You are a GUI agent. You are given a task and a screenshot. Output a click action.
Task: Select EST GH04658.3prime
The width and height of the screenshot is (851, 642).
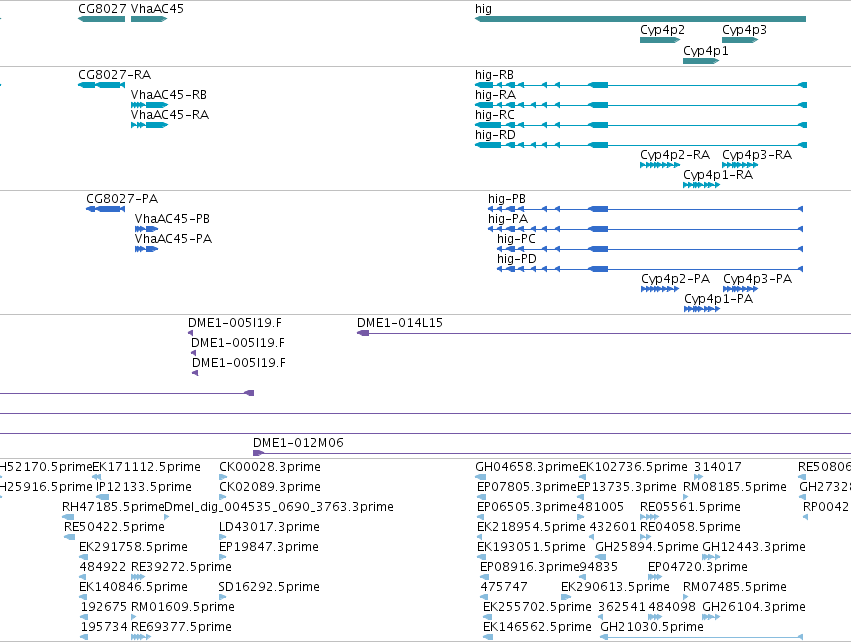(x=527, y=467)
